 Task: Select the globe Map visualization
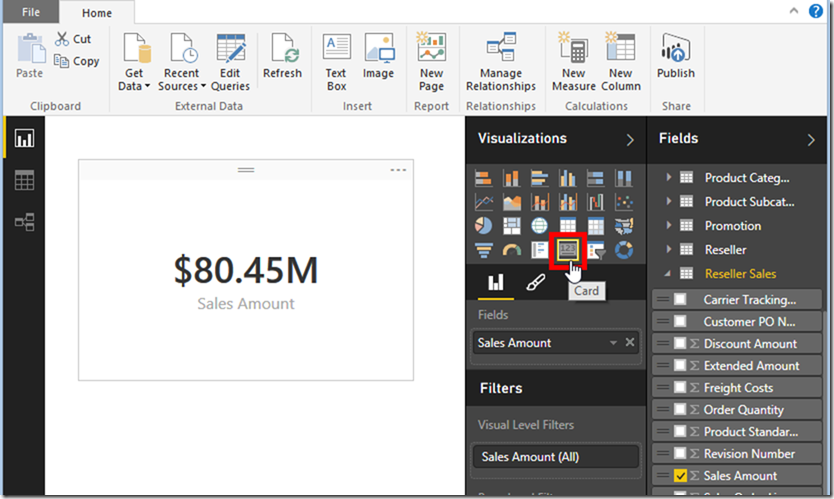[539, 226]
